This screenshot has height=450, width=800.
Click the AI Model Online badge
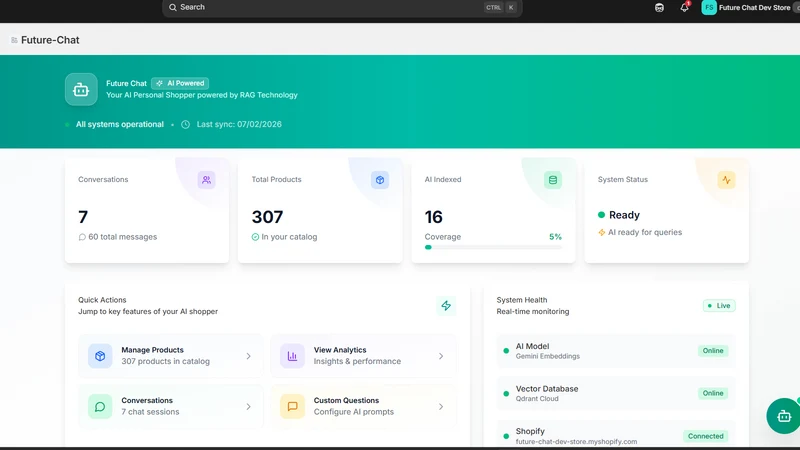coord(713,351)
